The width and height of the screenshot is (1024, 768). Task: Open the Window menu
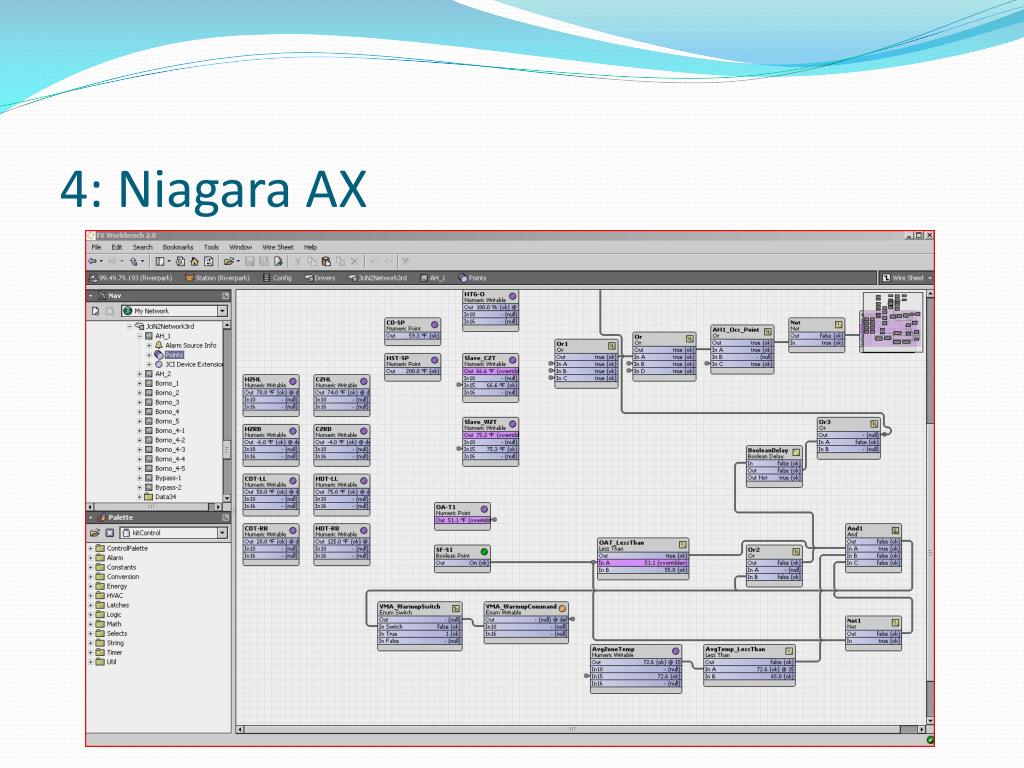pos(240,248)
